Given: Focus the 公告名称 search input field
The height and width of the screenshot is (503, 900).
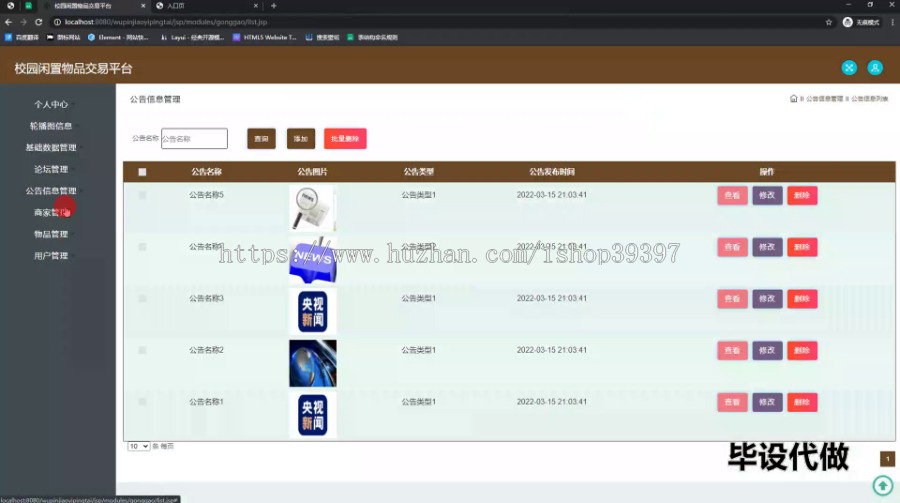Looking at the screenshot, I should click(194, 138).
